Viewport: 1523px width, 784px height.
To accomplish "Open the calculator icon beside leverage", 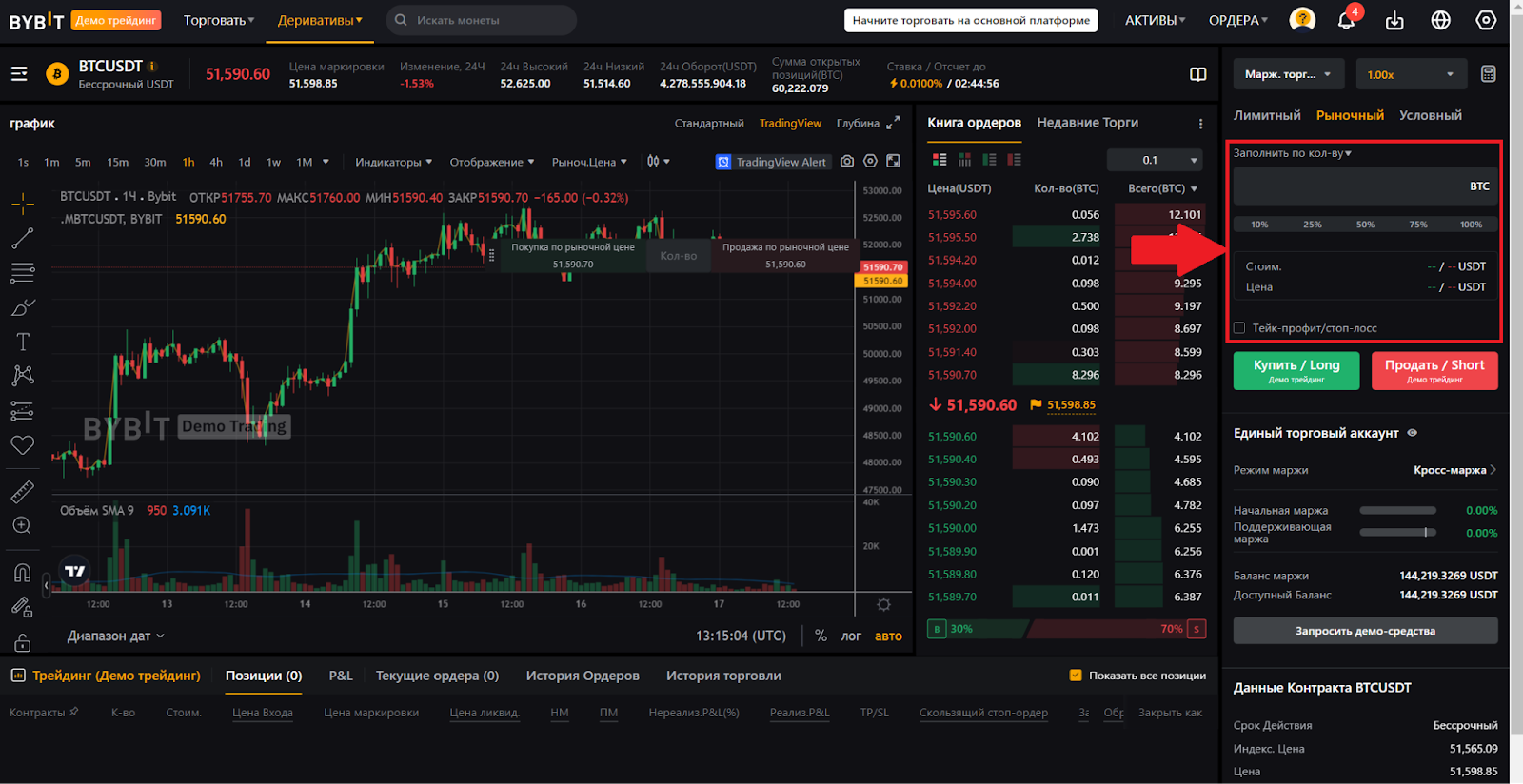I will [x=1488, y=74].
